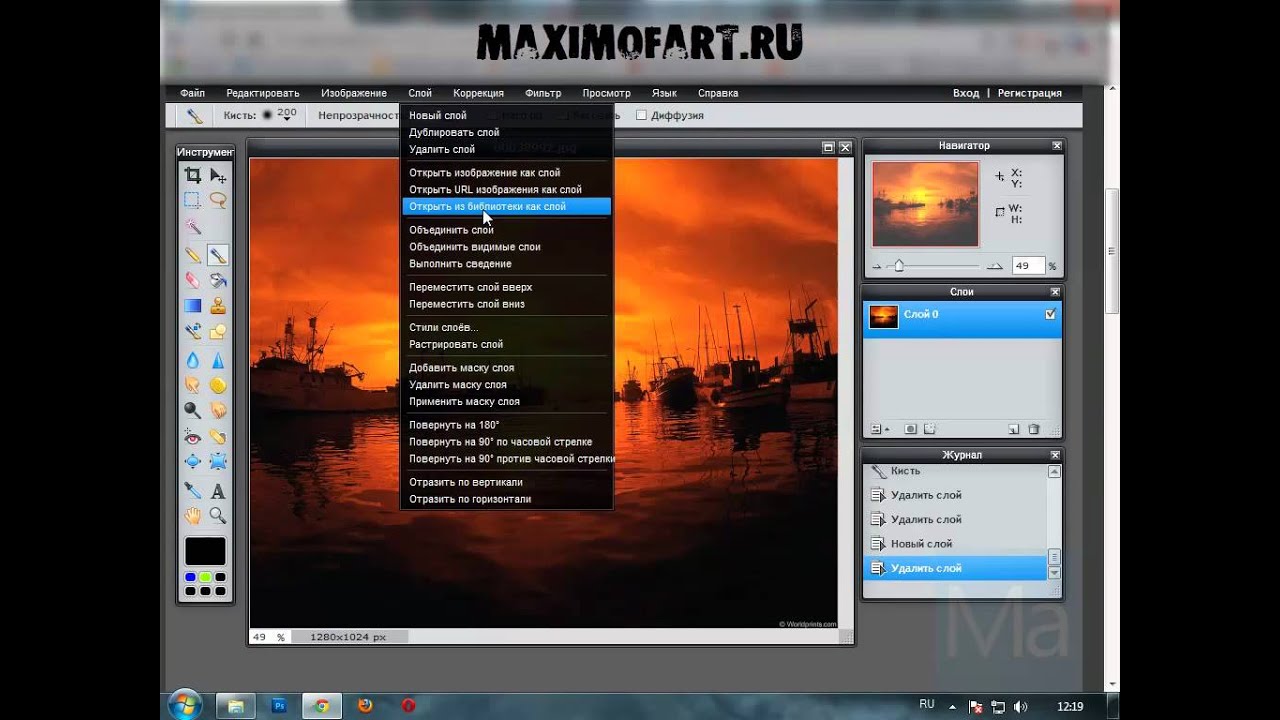Click the Навигатор preview thumbnail
This screenshot has width=1280, height=720.
click(925, 204)
